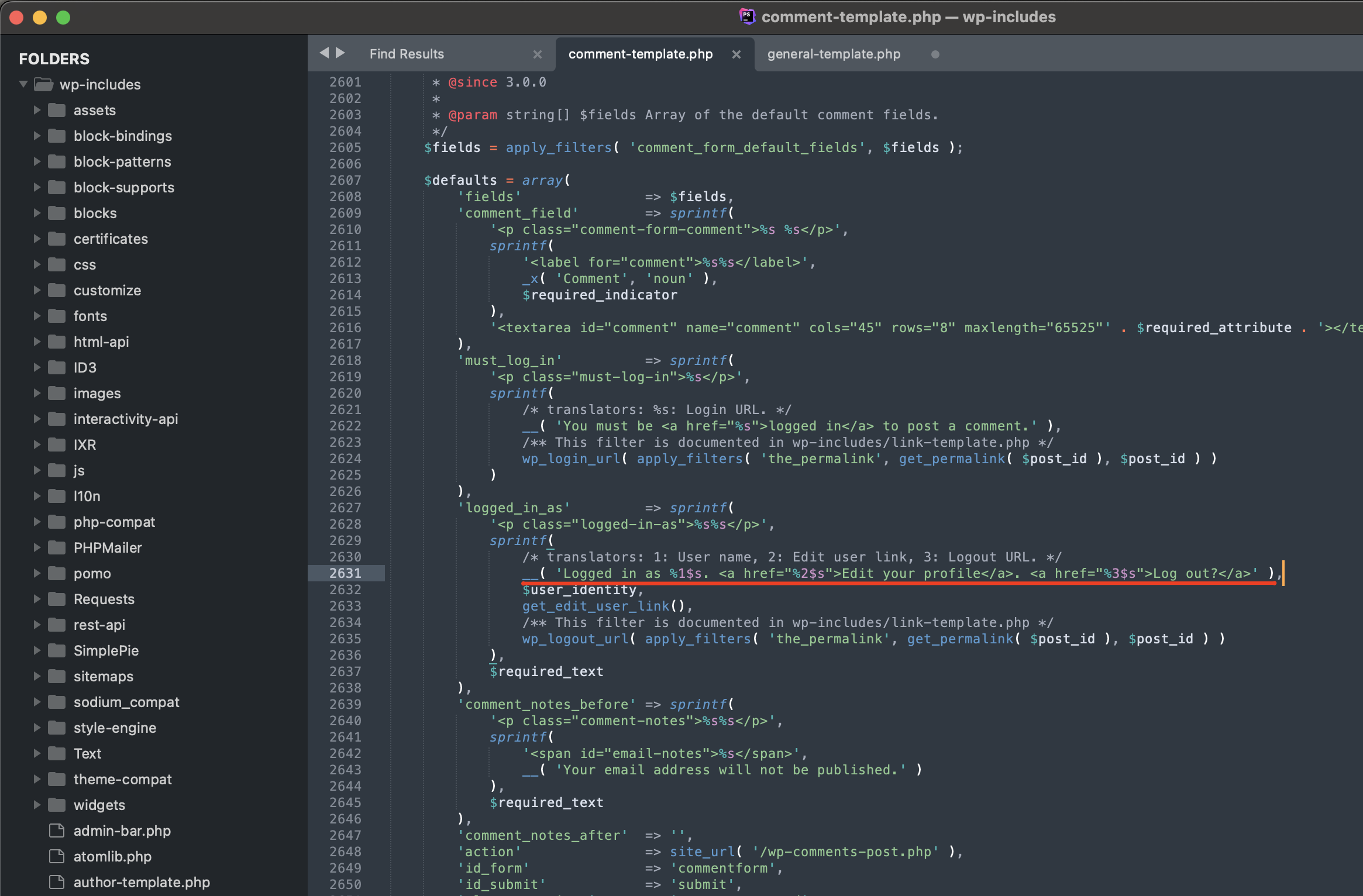Screen dimensions: 1363x896
Task: Click the atomlib.php file icon
Action: [x=57, y=856]
